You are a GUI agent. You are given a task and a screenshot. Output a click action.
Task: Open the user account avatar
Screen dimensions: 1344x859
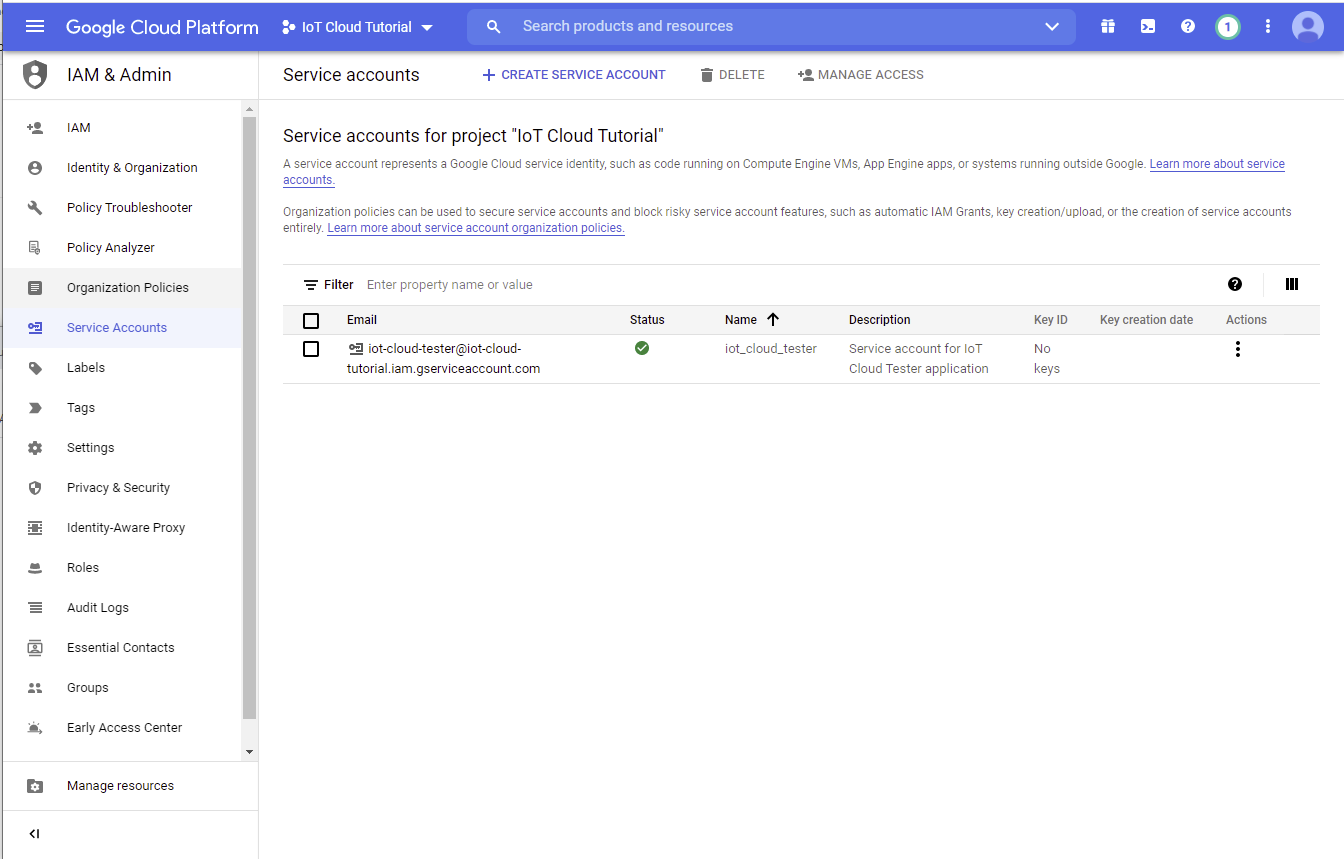[x=1308, y=27]
